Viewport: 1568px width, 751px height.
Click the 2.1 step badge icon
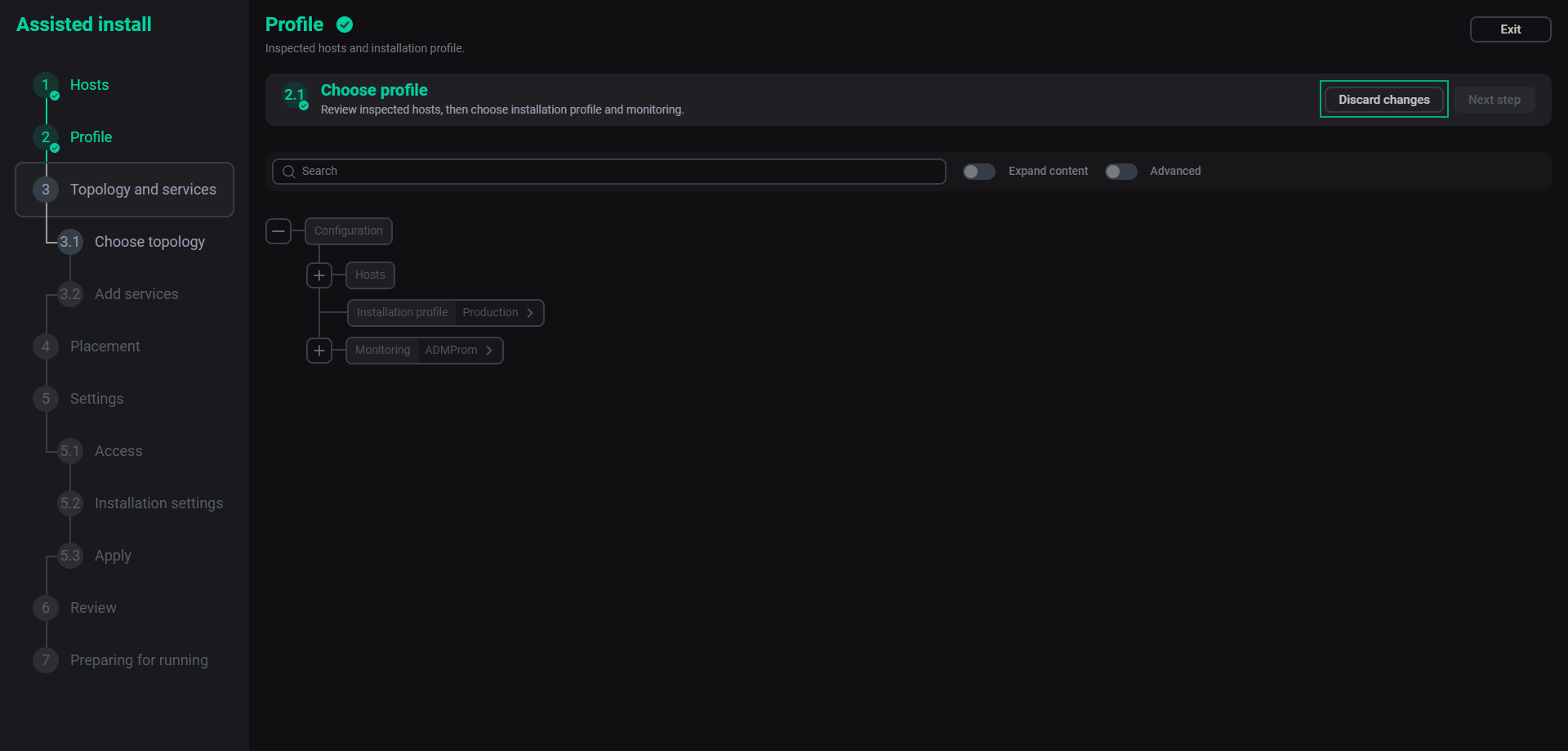point(295,96)
